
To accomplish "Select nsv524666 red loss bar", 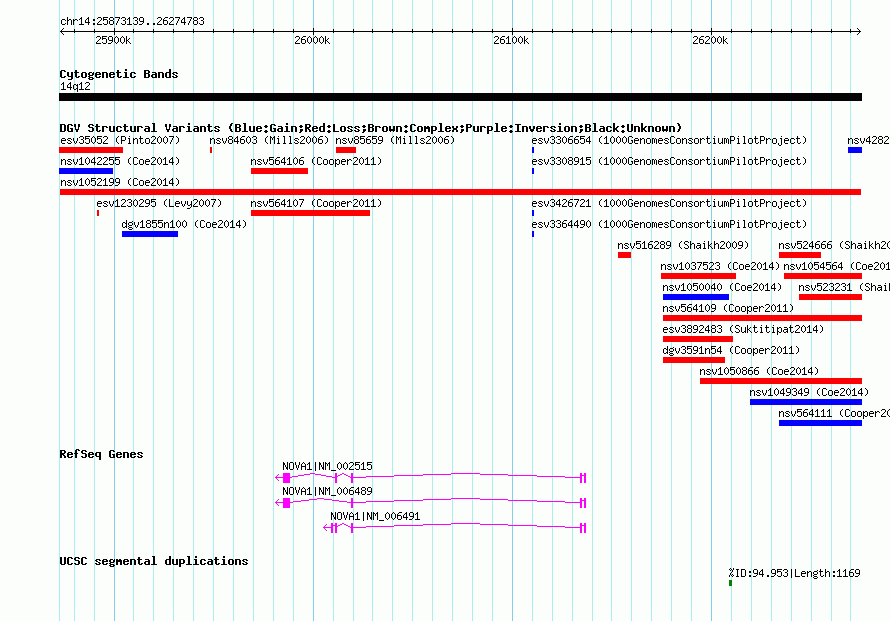I will pos(800,255).
